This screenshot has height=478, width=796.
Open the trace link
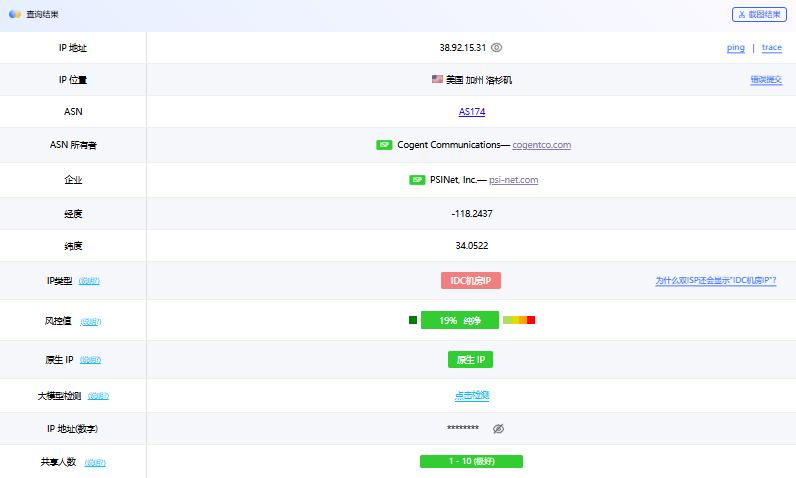coord(771,47)
